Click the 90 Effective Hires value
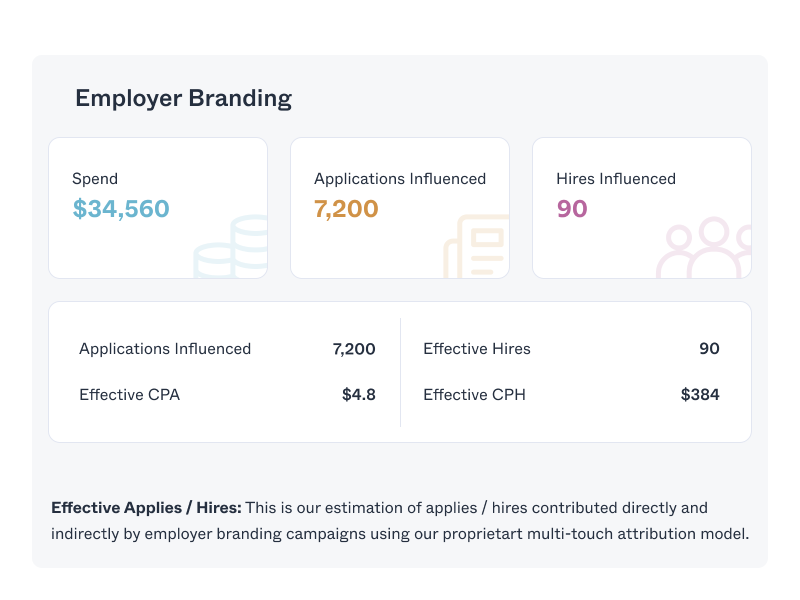 (x=709, y=349)
